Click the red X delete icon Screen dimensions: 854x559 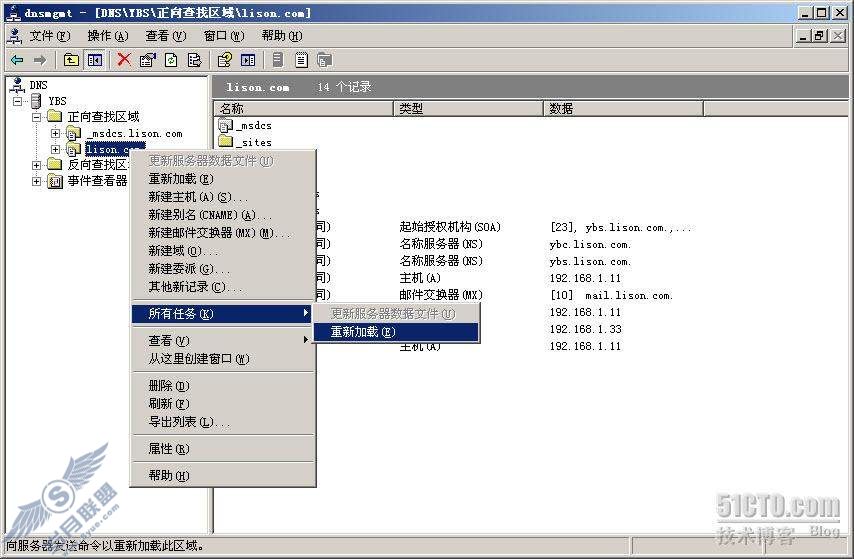124,59
